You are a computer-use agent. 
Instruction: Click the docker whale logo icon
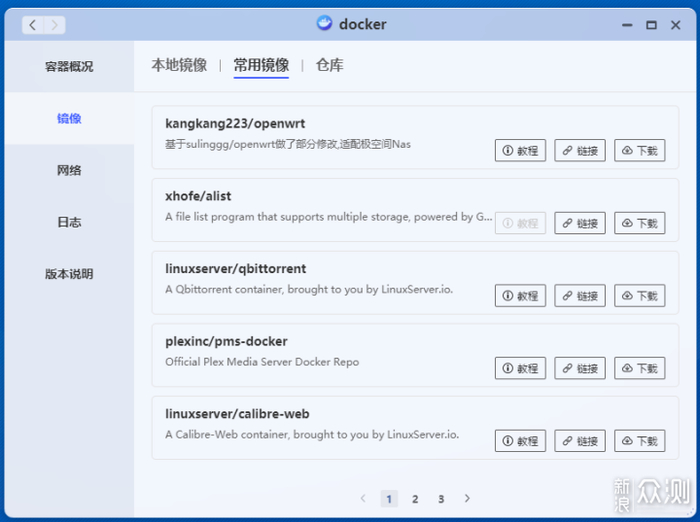[325, 23]
